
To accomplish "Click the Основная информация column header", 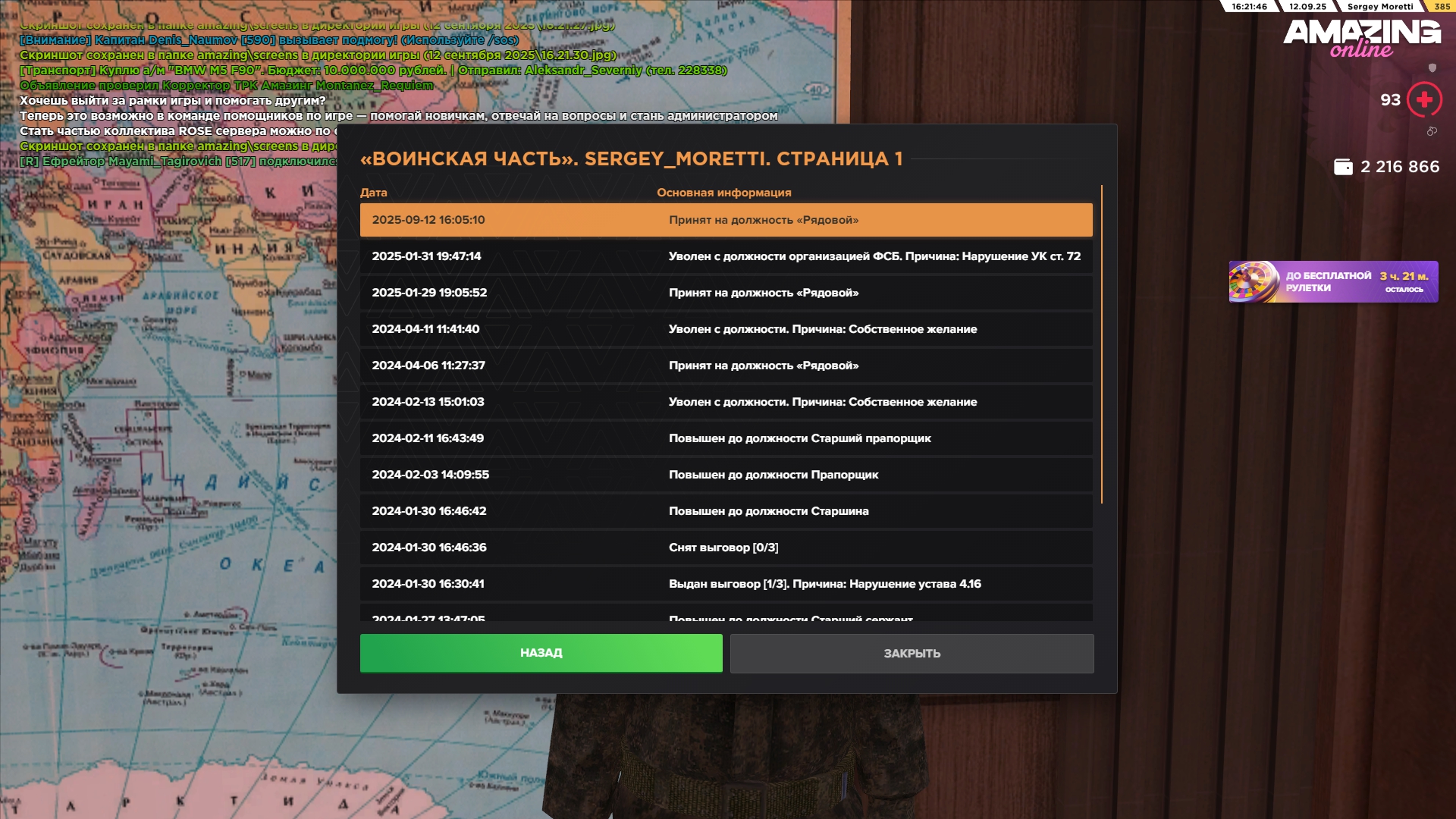I will point(723,193).
